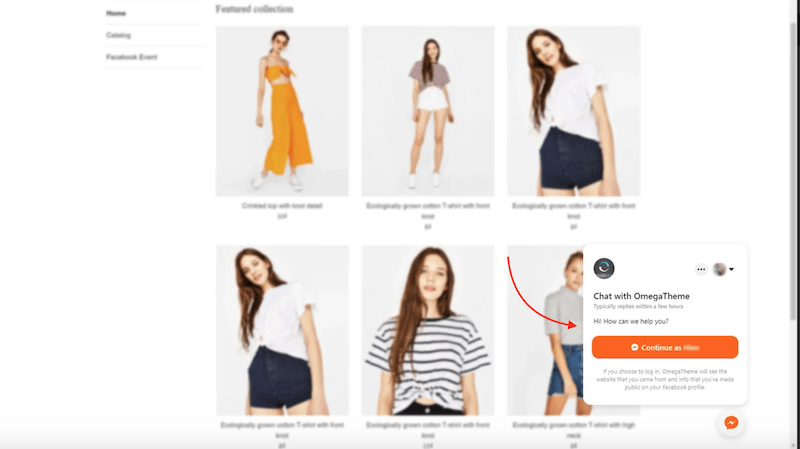The image size is (800, 449).
Task: Click the Crinkled top with knot detail title
Action: pos(282,206)
